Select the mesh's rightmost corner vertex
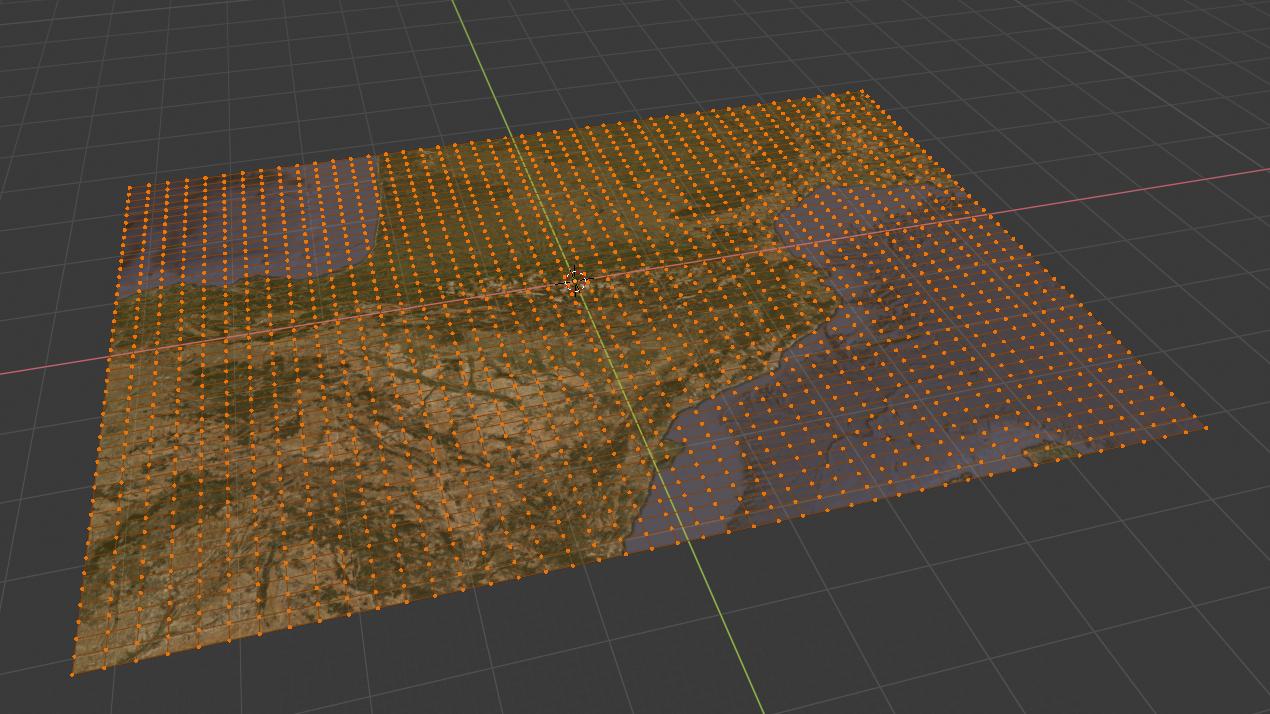Screen dimensions: 1270x714 tap(1207, 428)
